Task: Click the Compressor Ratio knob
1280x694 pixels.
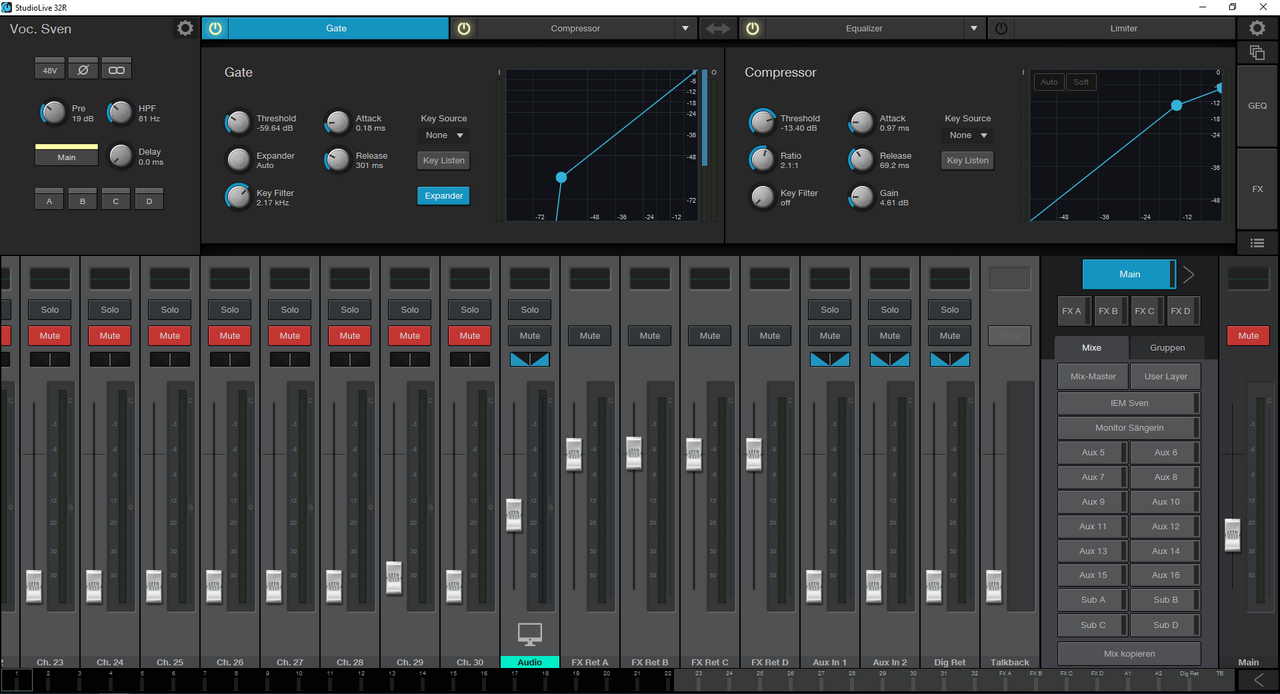Action: [x=762, y=159]
